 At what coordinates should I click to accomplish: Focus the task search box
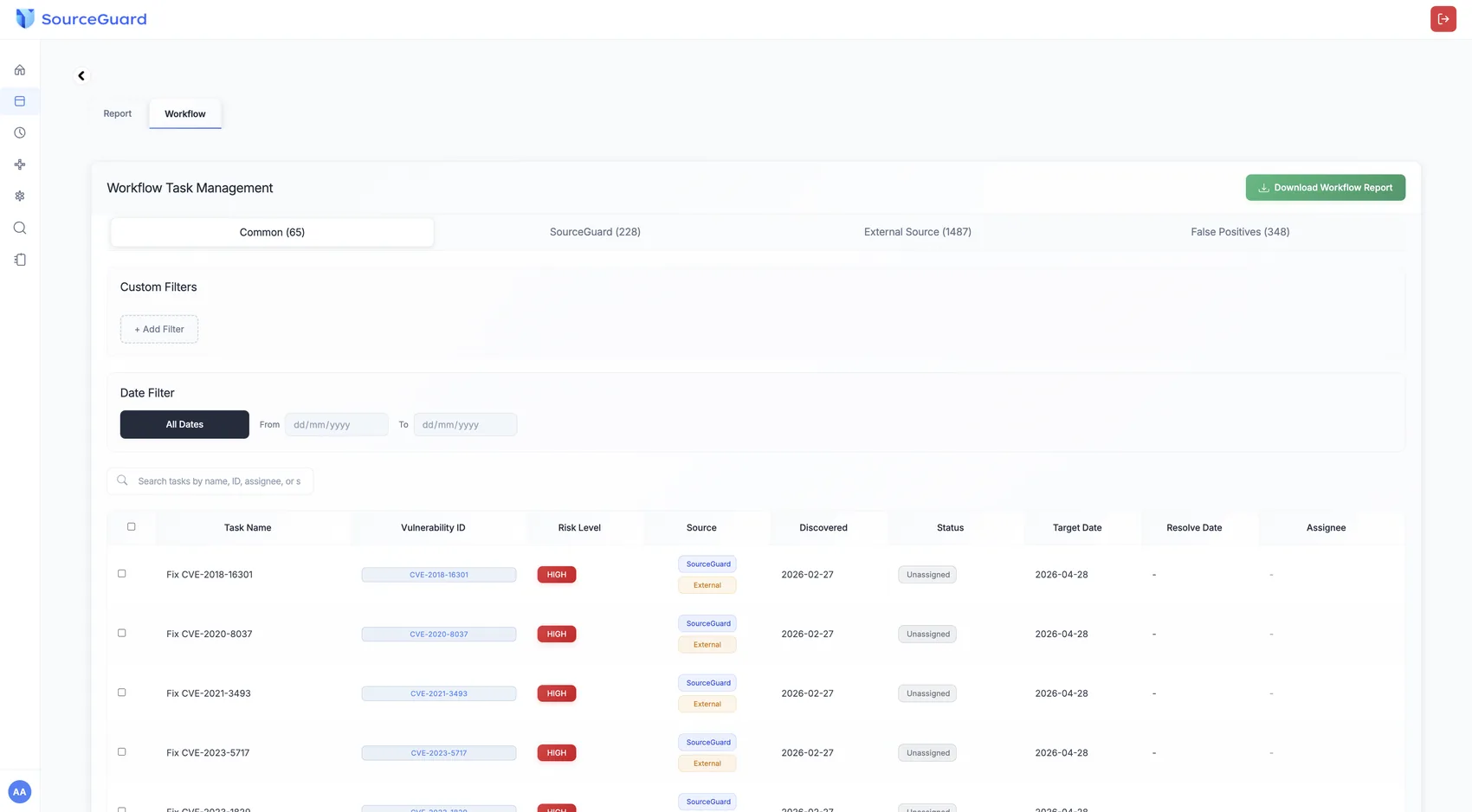point(210,481)
